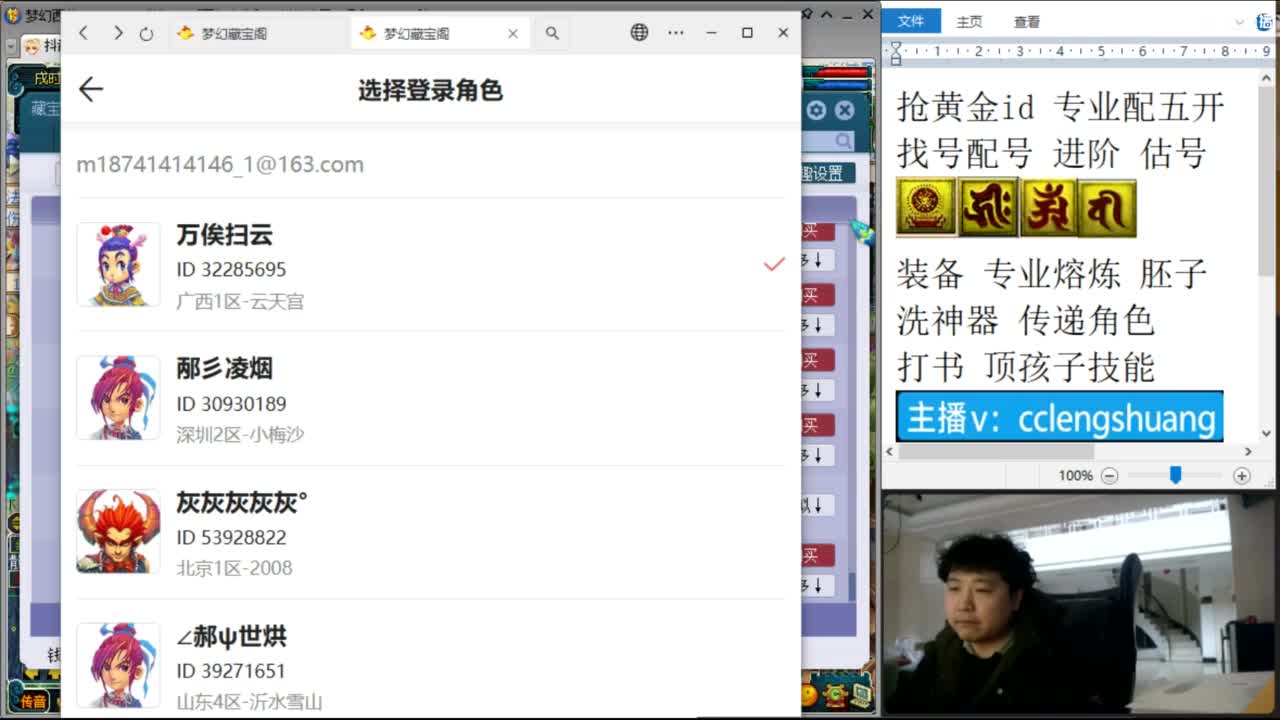Click the back arrow on 选择登录角色 page
Image resolution: width=1280 pixels, height=720 pixels.
click(x=90, y=89)
